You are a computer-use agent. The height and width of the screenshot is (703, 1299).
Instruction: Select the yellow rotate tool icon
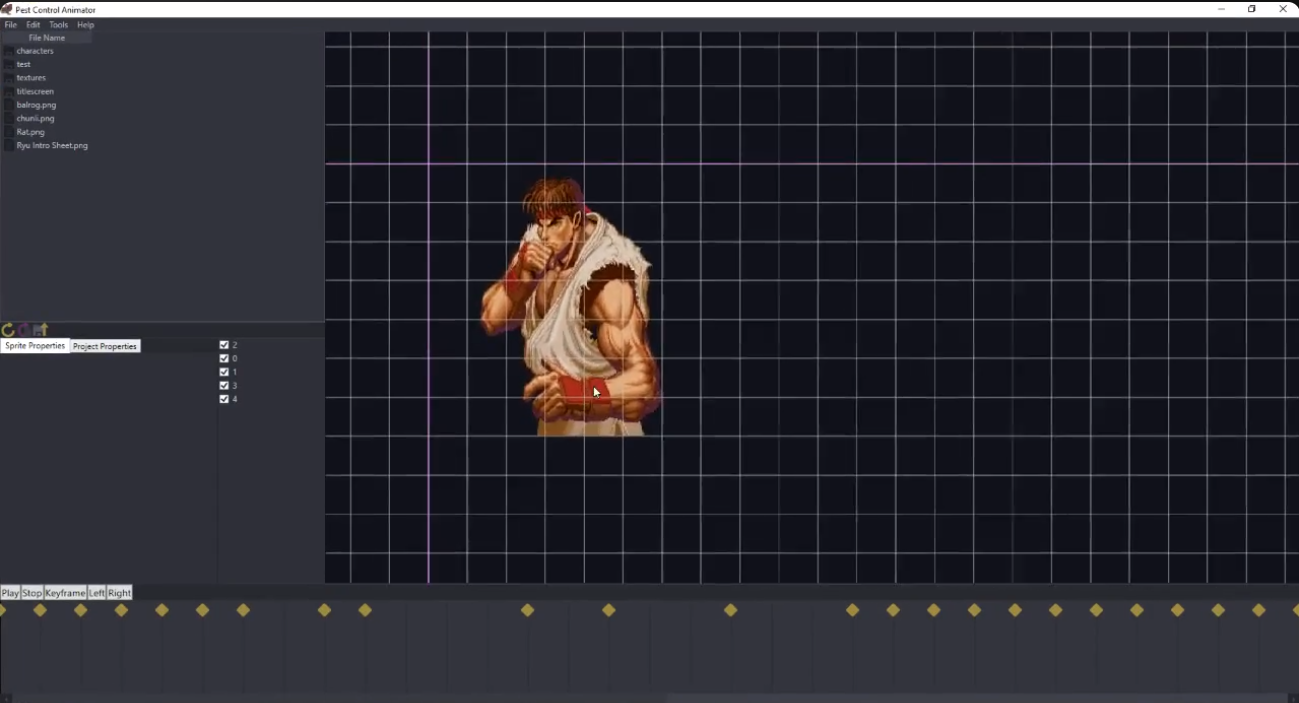7,329
